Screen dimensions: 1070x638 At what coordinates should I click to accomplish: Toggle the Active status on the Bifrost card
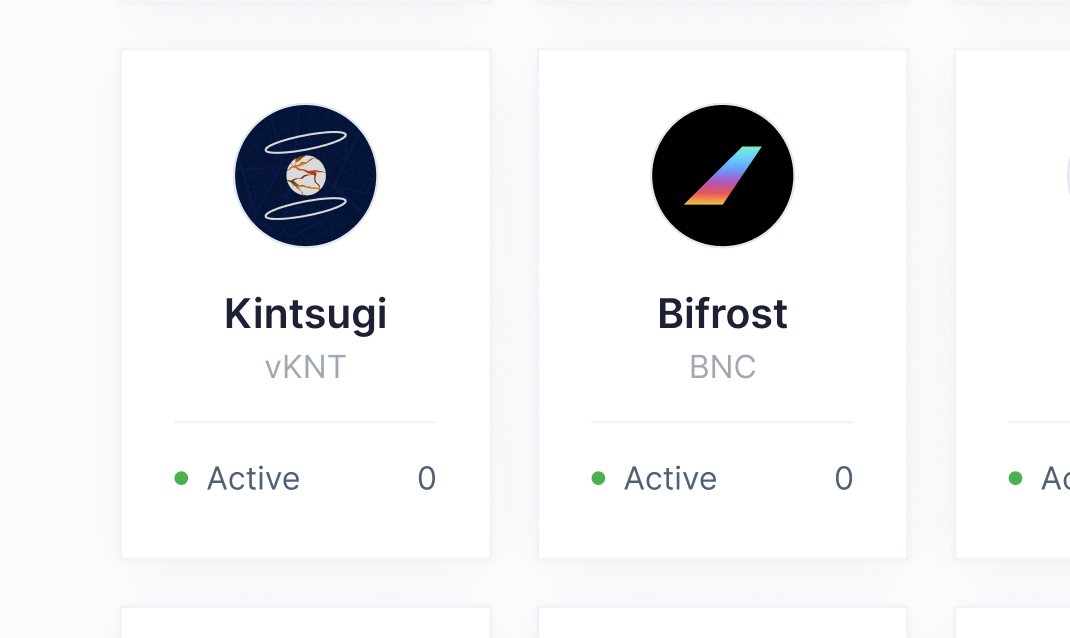(670, 478)
